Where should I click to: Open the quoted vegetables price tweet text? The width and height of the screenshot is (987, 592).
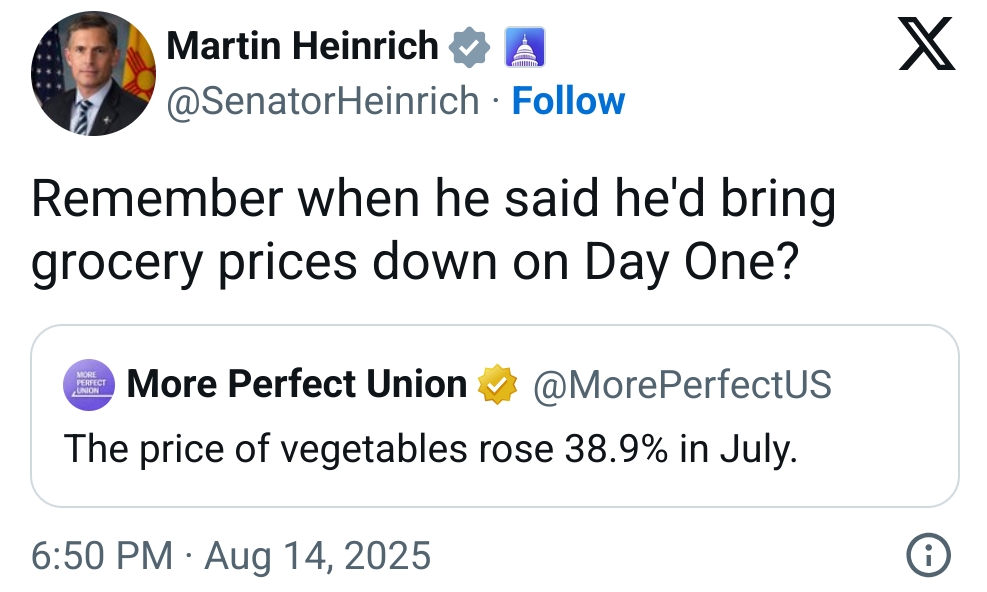(430, 448)
